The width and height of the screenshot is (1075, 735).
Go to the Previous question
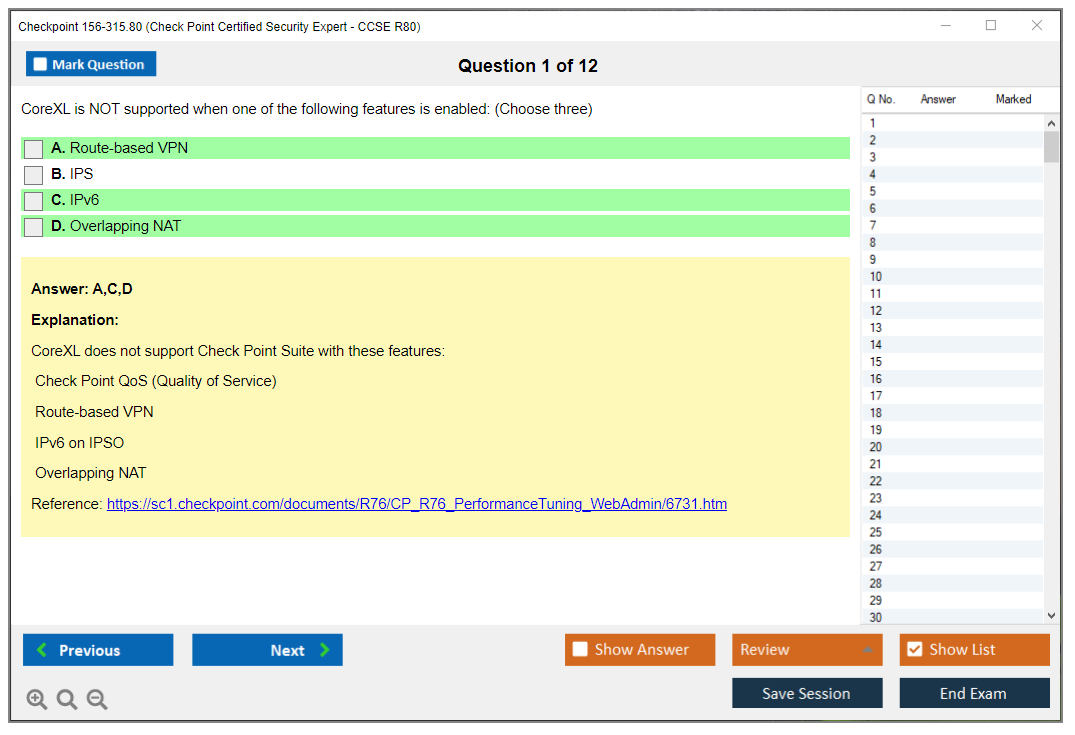98,650
